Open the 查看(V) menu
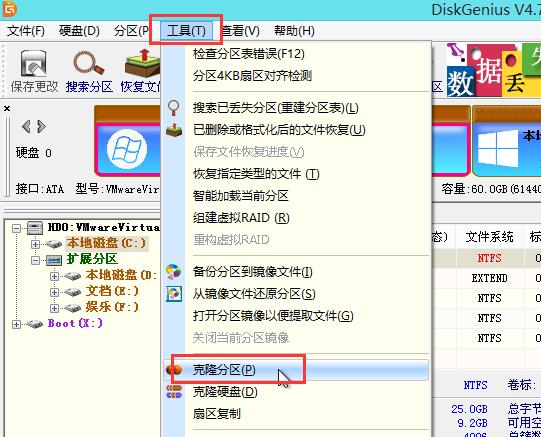 [240, 31]
